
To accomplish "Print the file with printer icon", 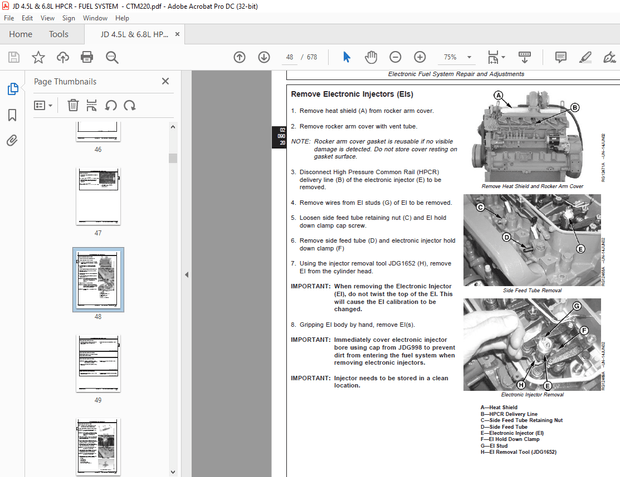I will [87, 57].
